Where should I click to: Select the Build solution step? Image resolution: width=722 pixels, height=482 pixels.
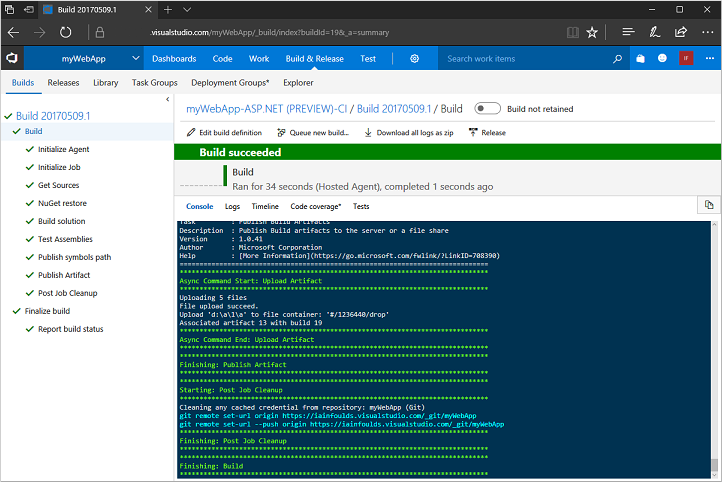[x=62, y=221]
